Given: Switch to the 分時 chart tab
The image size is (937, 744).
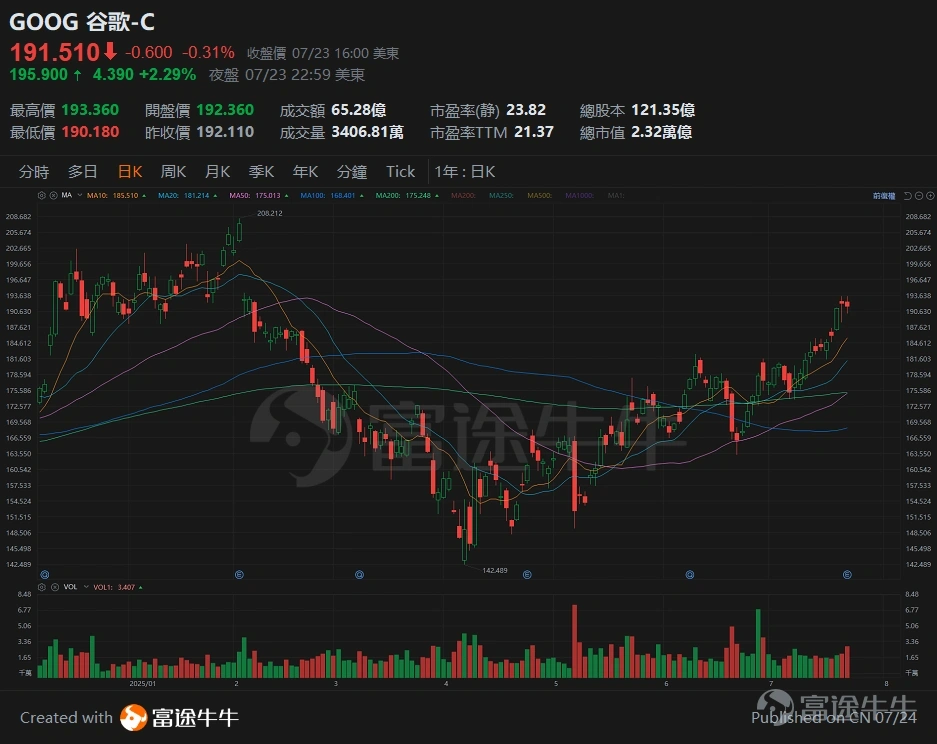Looking at the screenshot, I should [x=33, y=172].
